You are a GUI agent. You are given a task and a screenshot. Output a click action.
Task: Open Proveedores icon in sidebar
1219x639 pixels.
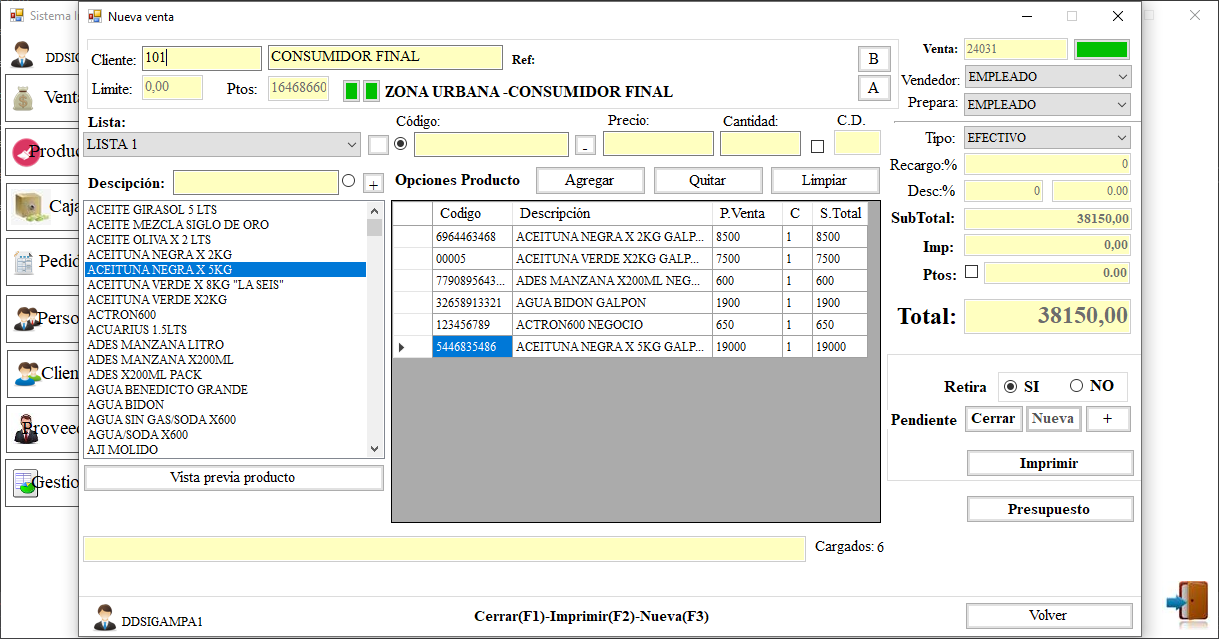pos(27,428)
